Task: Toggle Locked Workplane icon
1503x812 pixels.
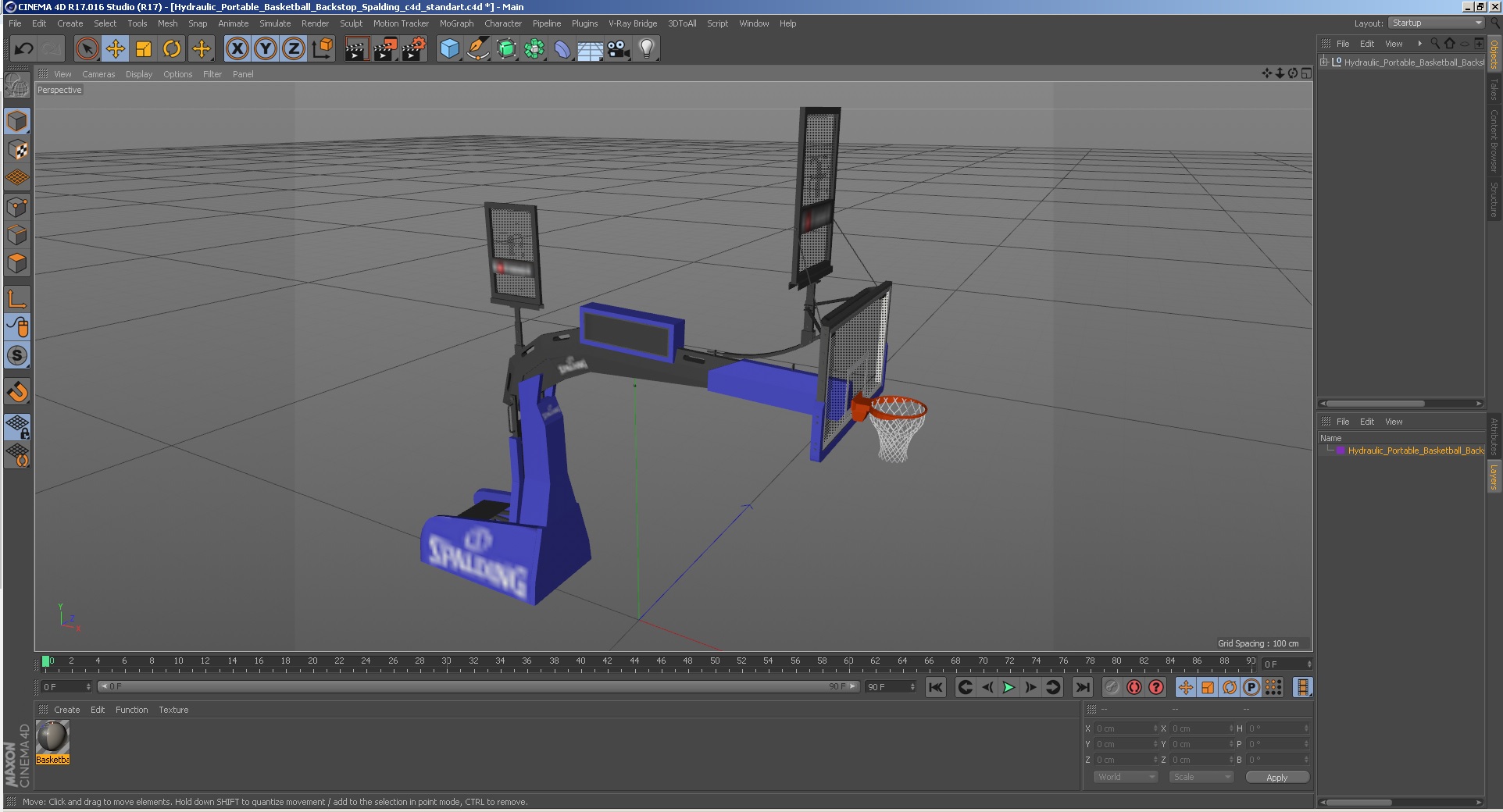Action: pyautogui.click(x=17, y=426)
